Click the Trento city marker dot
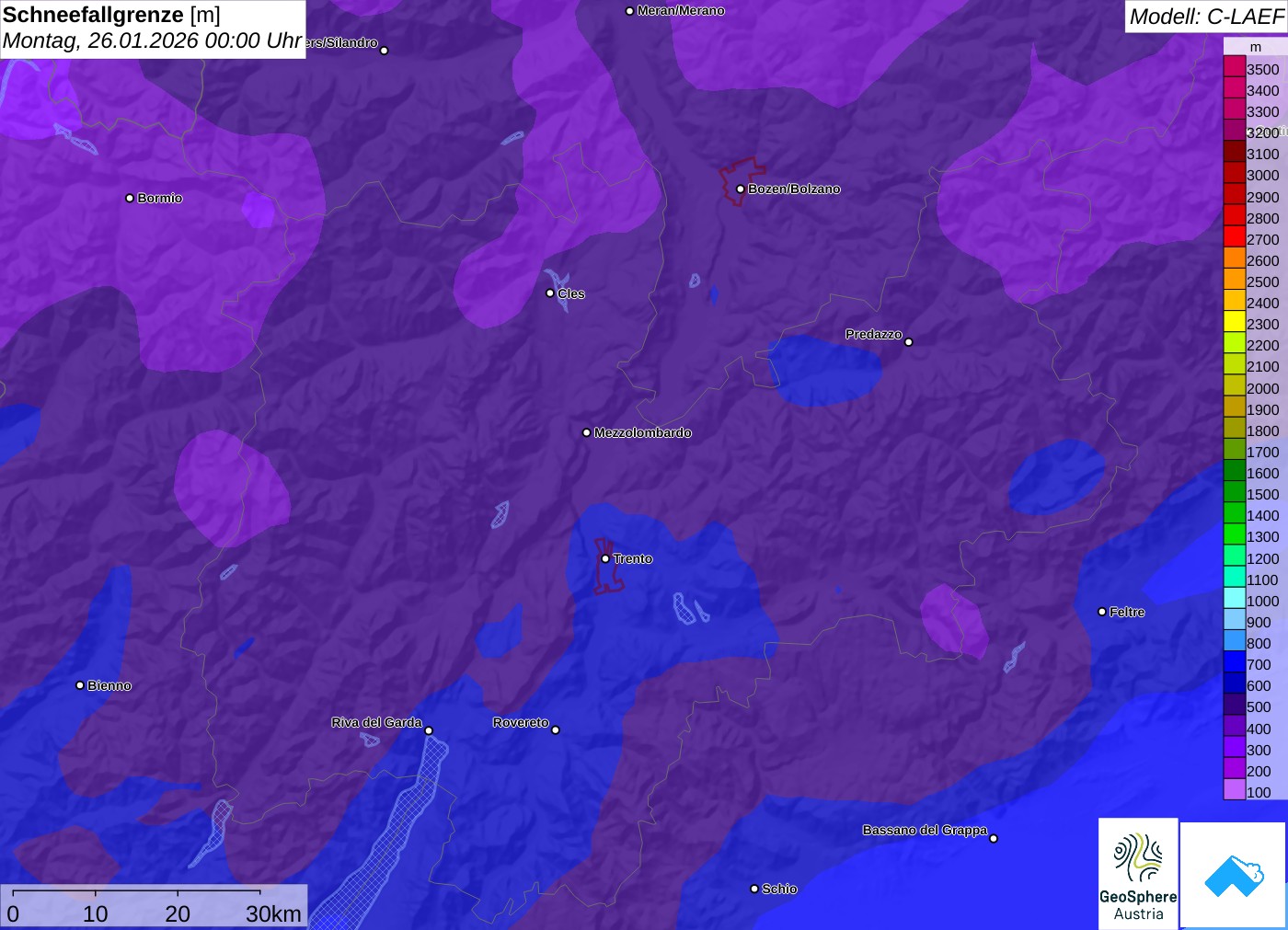This screenshot has width=1288, height=930. pos(605,558)
